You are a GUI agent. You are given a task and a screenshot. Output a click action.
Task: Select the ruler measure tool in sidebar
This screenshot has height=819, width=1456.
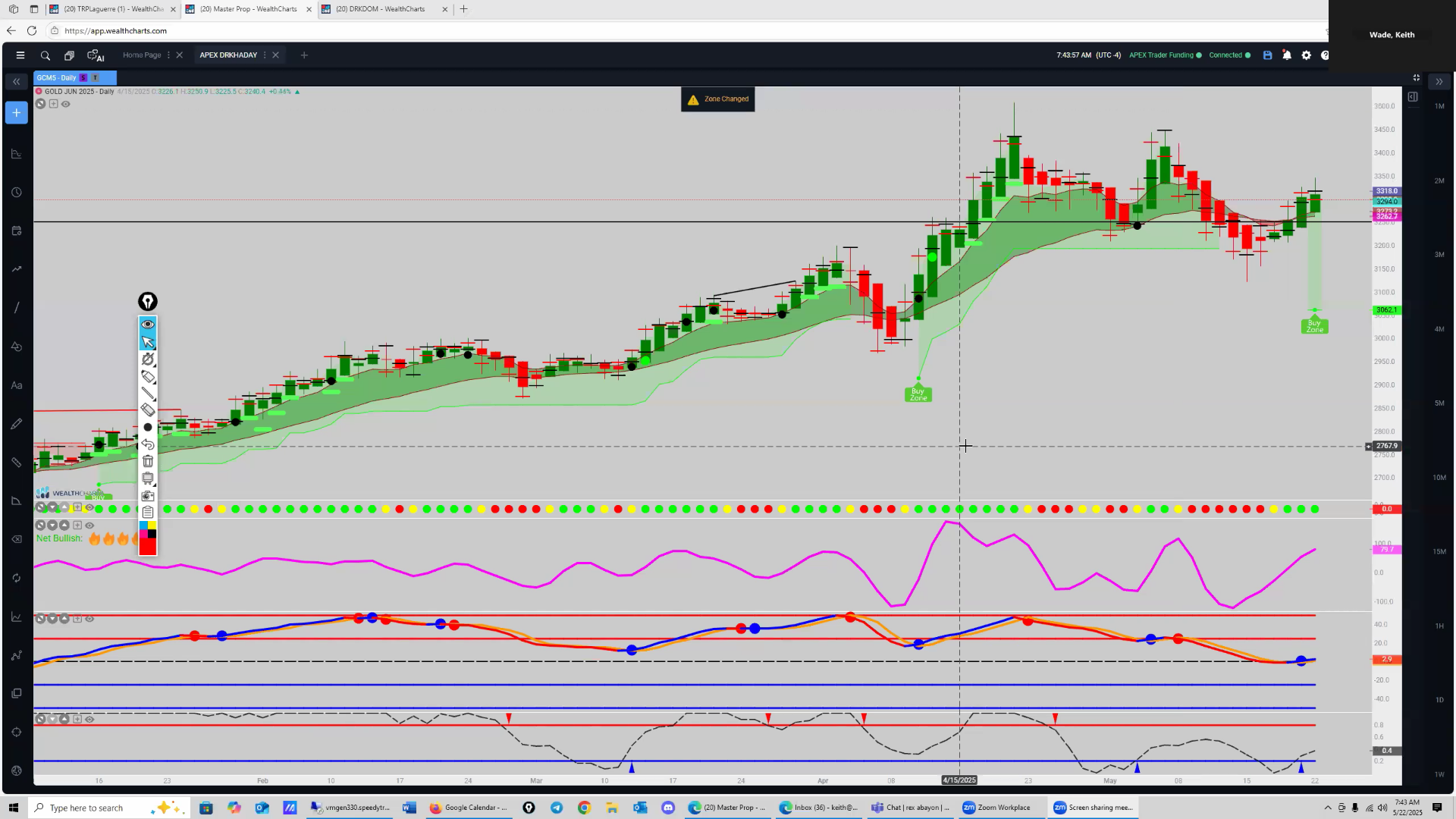17,463
